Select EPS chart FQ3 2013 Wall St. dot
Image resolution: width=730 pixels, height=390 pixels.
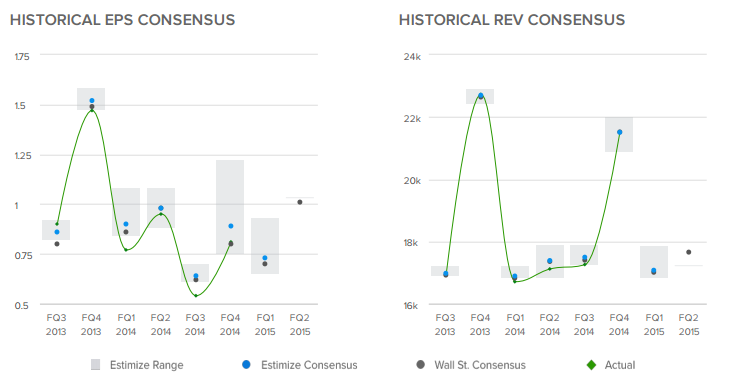(x=57, y=244)
